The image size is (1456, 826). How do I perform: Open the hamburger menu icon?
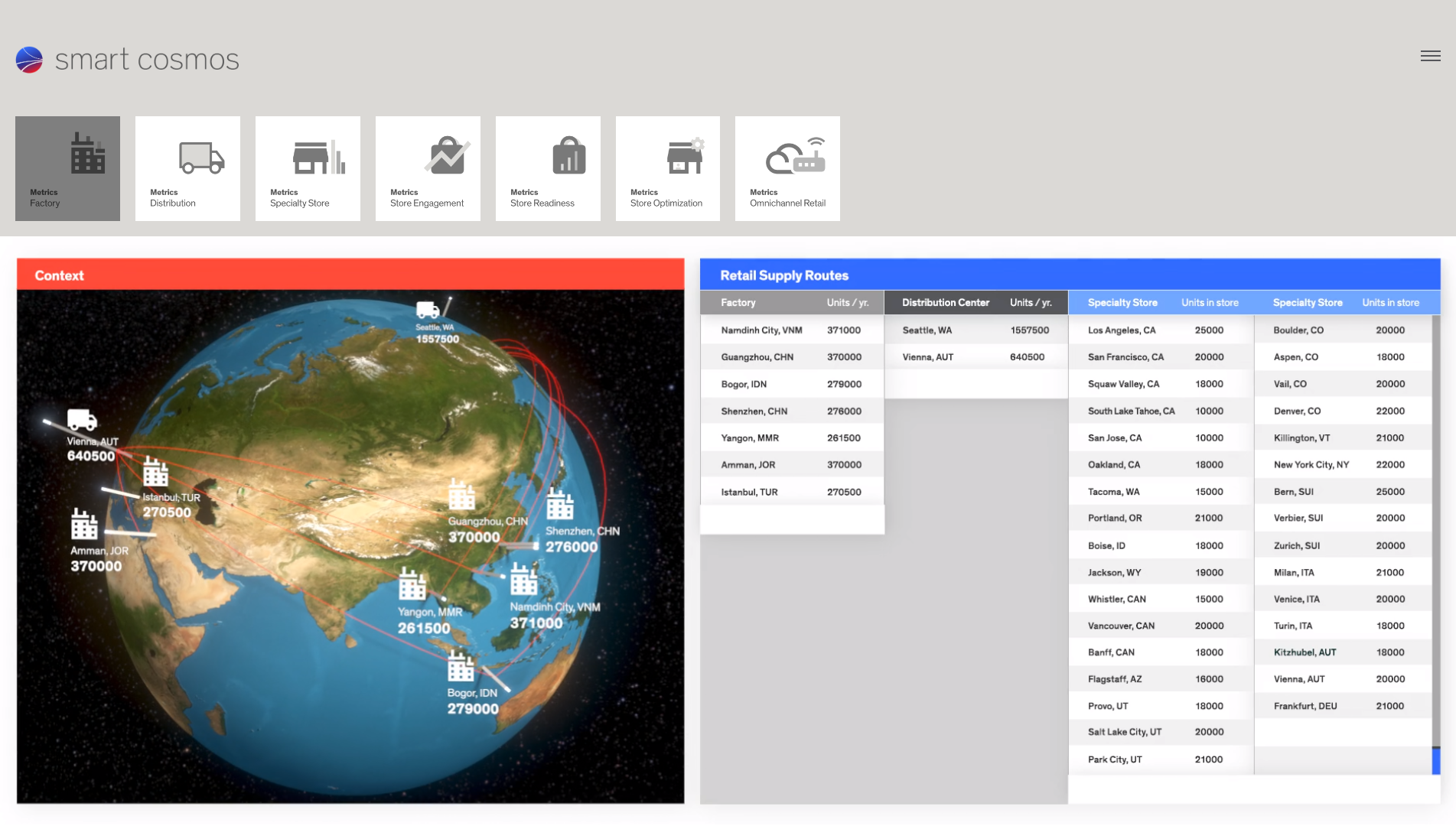[x=1430, y=56]
